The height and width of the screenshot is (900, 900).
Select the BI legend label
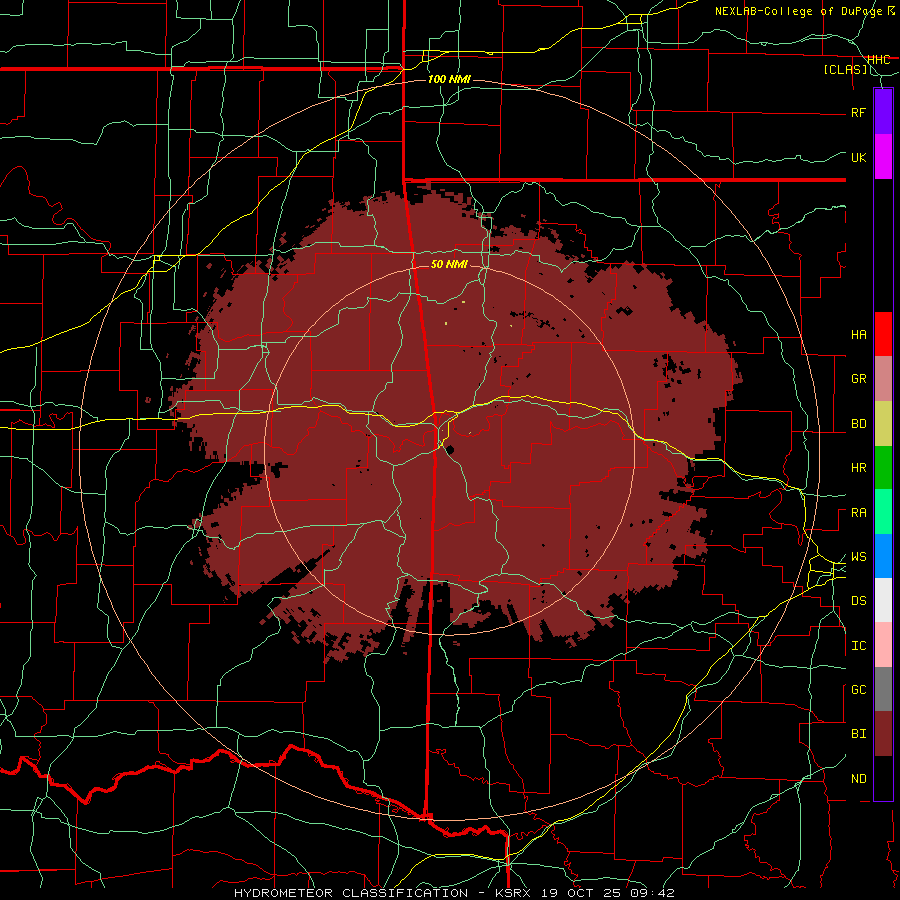858,734
